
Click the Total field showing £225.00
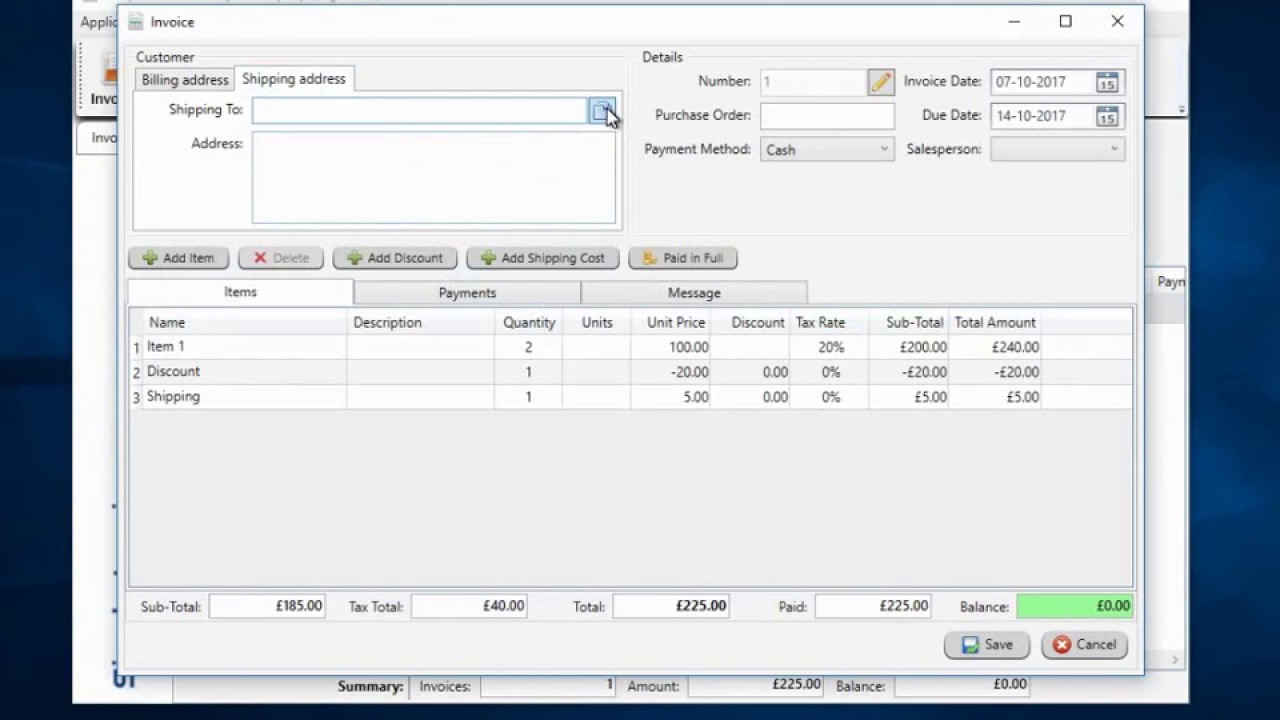(671, 606)
